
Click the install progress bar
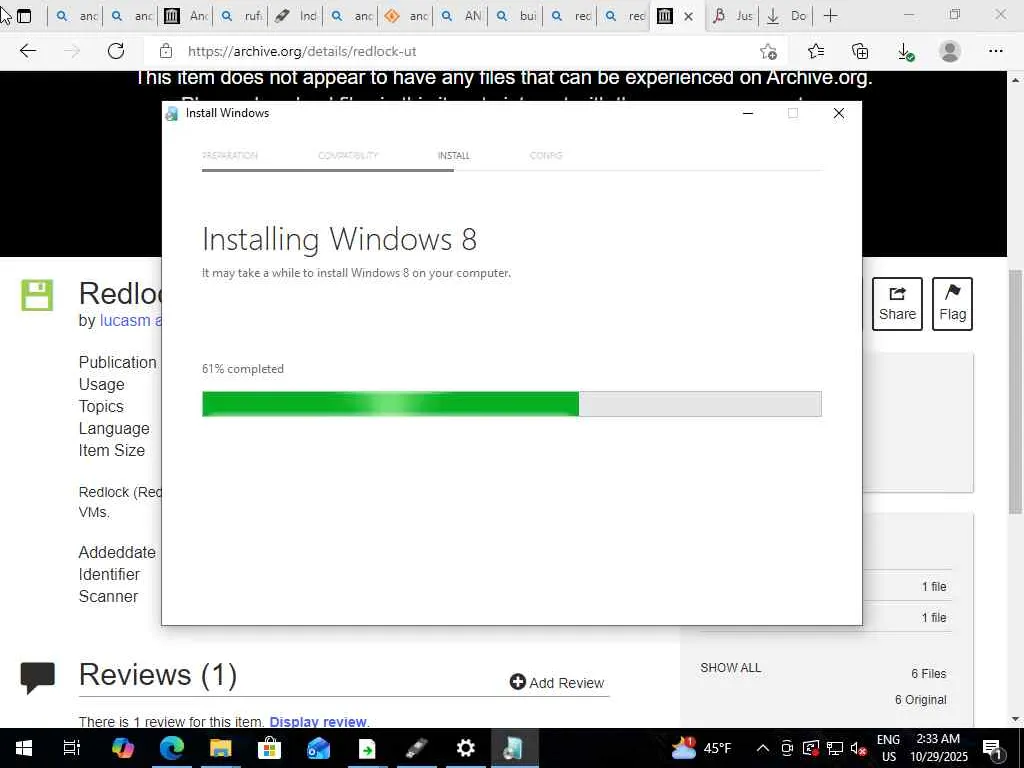tap(511, 404)
